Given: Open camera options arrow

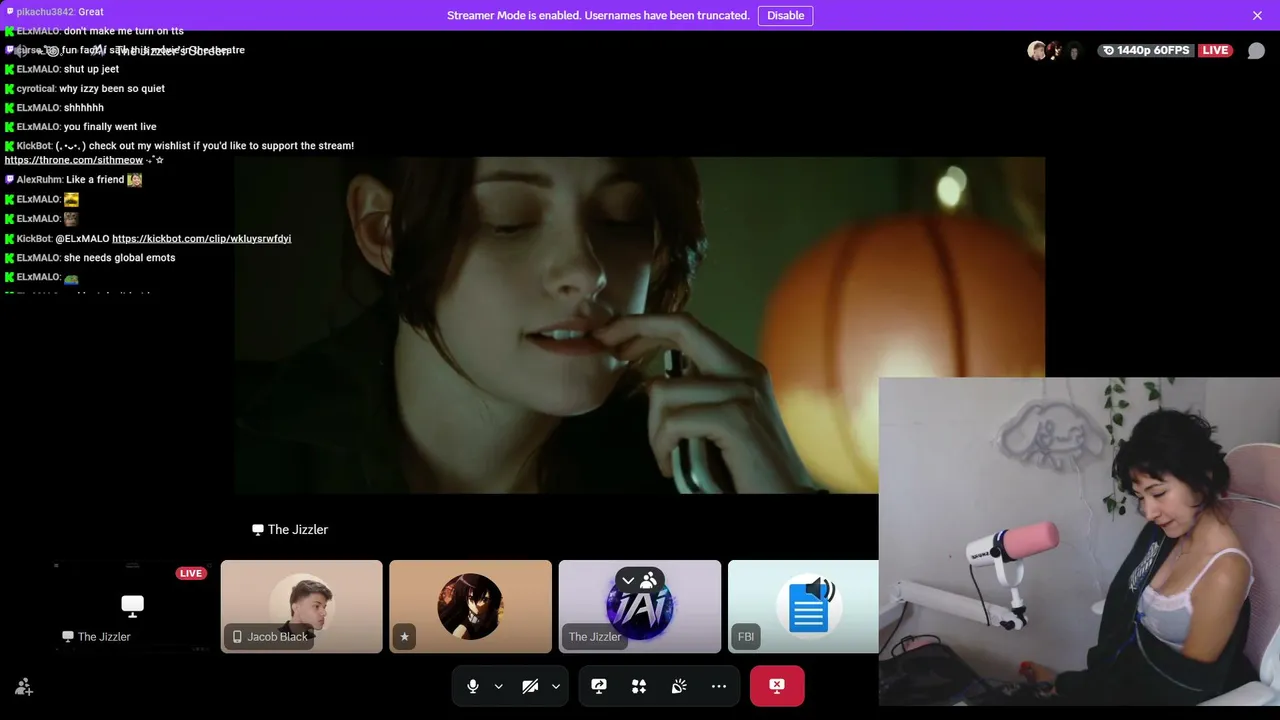Looking at the screenshot, I should (x=556, y=686).
